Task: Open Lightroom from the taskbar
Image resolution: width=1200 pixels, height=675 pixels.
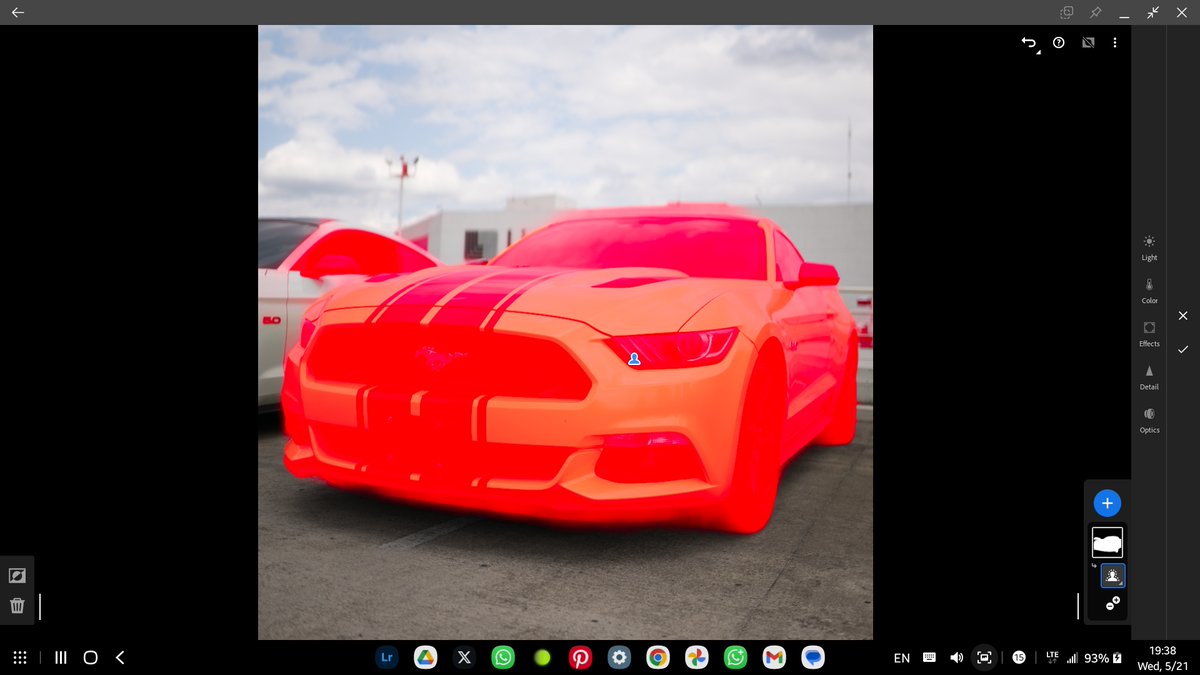Action: (x=386, y=658)
